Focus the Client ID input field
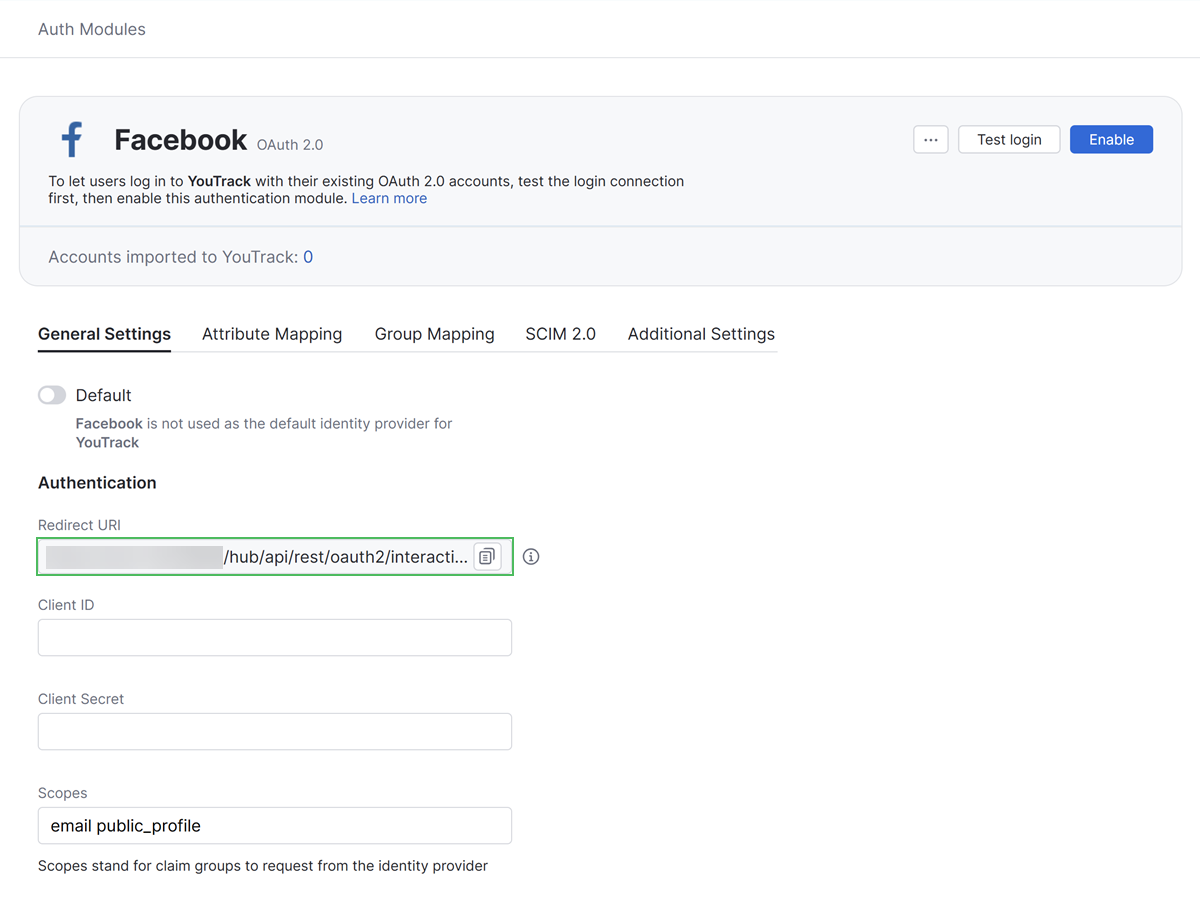The image size is (1200, 900). [275, 638]
